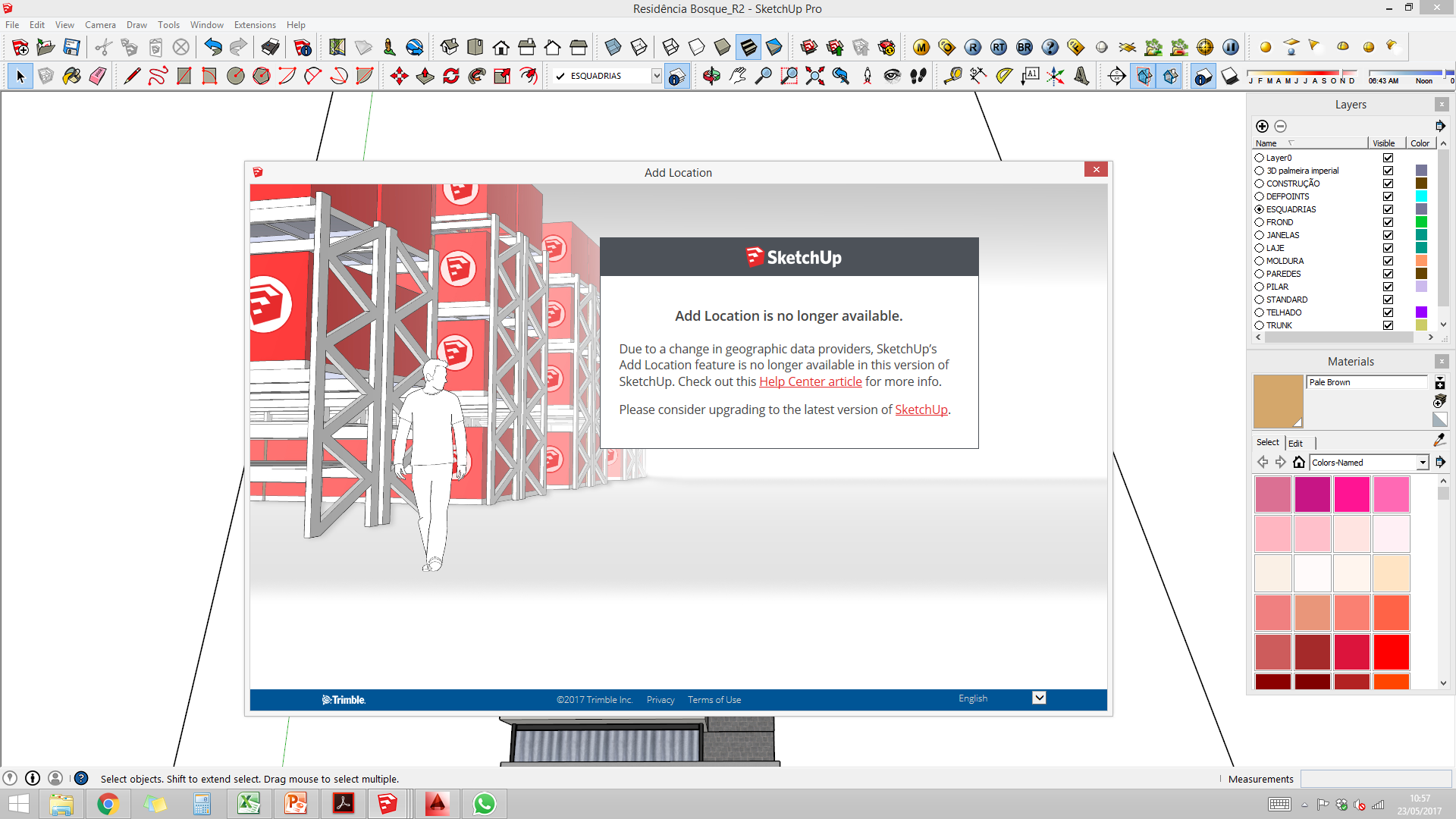
Task: Toggle visibility of Layer0
Action: click(1388, 158)
